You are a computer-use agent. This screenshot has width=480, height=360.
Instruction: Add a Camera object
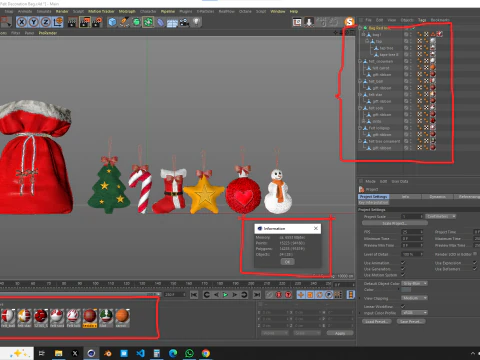pos(184,22)
